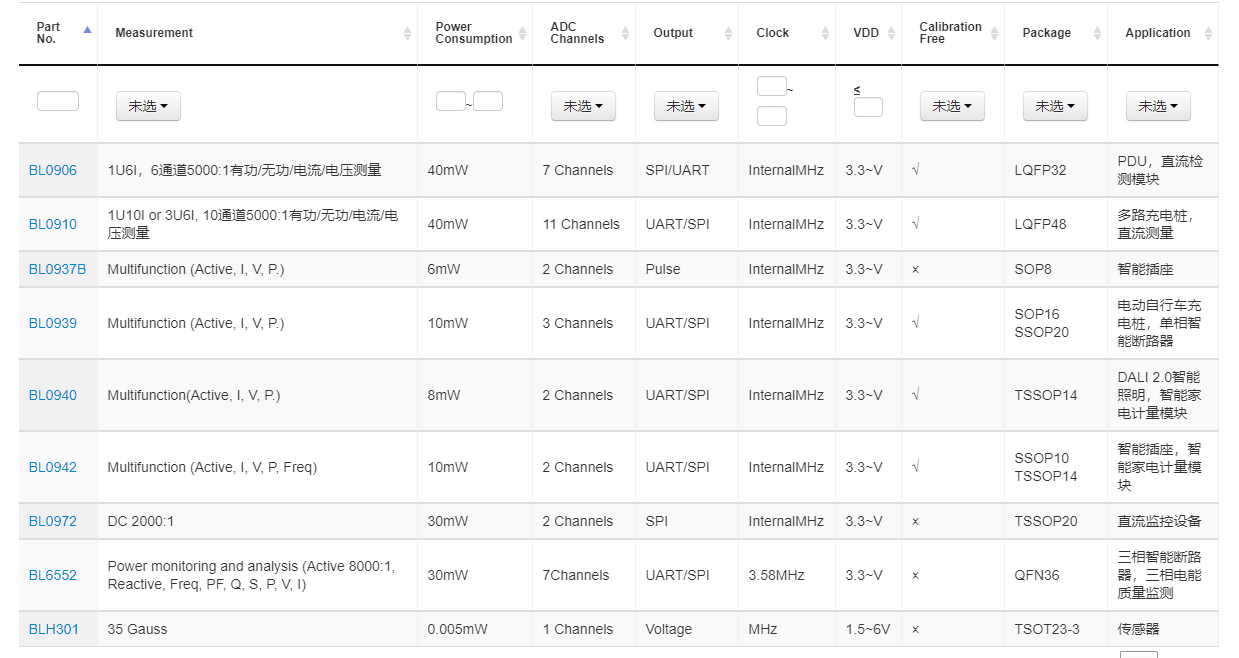The height and width of the screenshot is (658, 1239).
Task: View the BL6552 part page
Action: (x=52, y=575)
